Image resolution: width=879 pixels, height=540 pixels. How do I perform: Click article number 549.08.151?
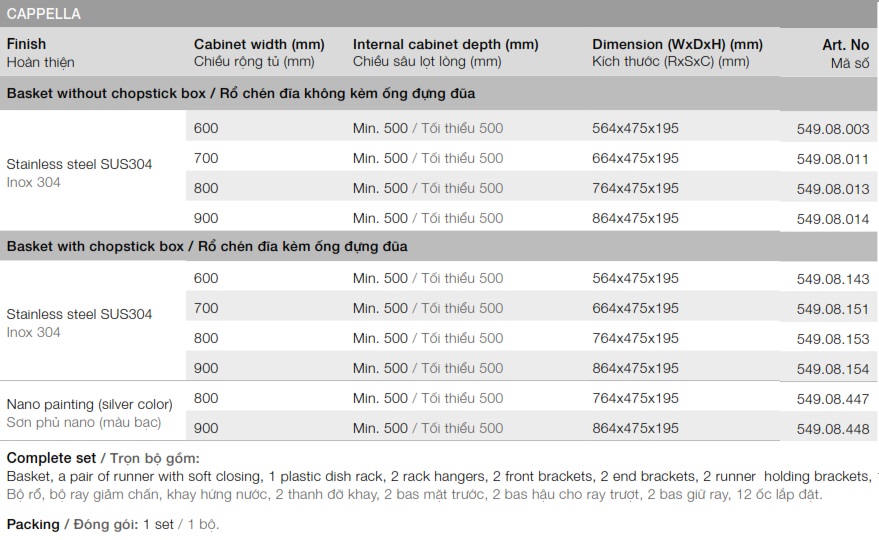(833, 310)
